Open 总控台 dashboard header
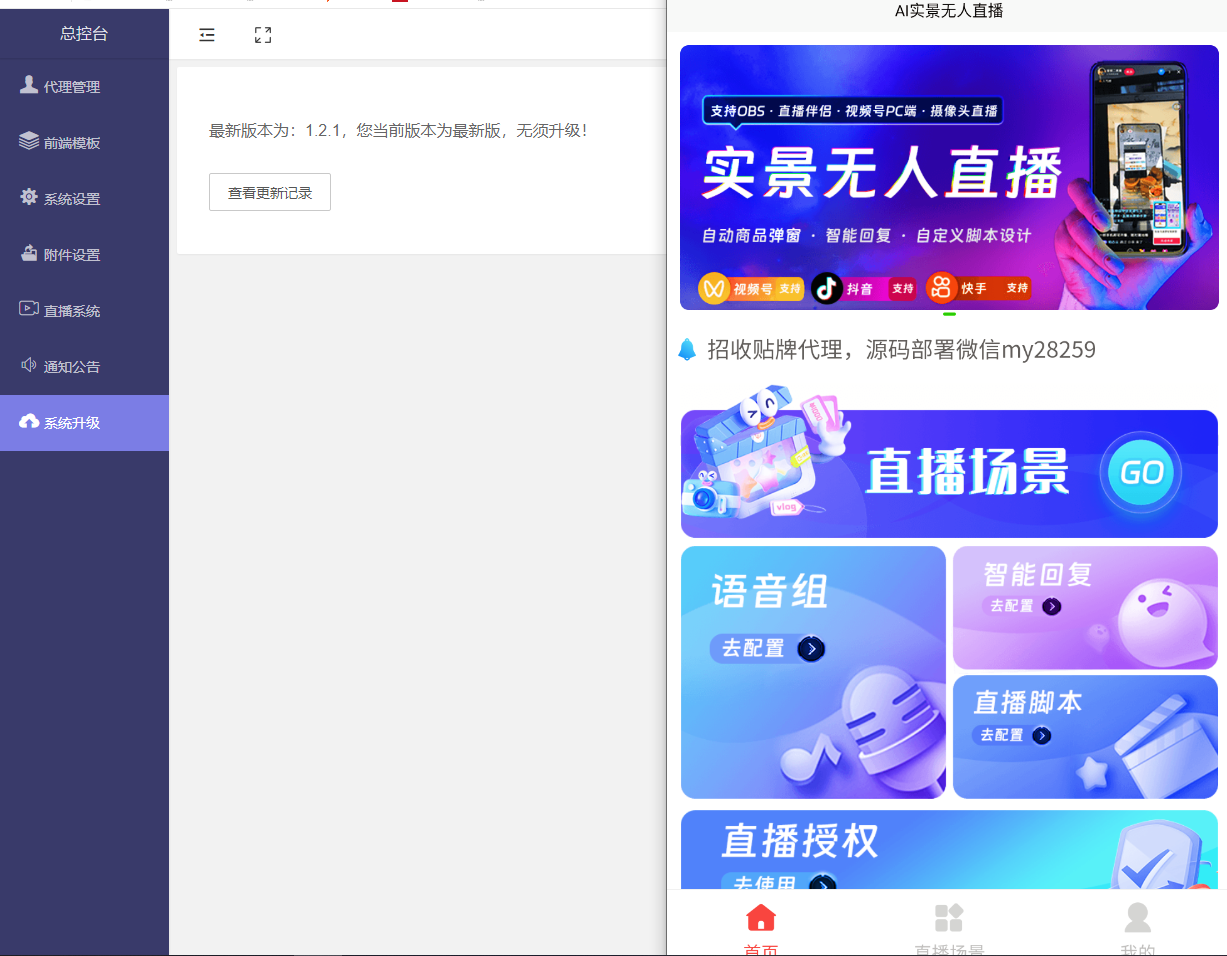1227x956 pixels. point(84,34)
